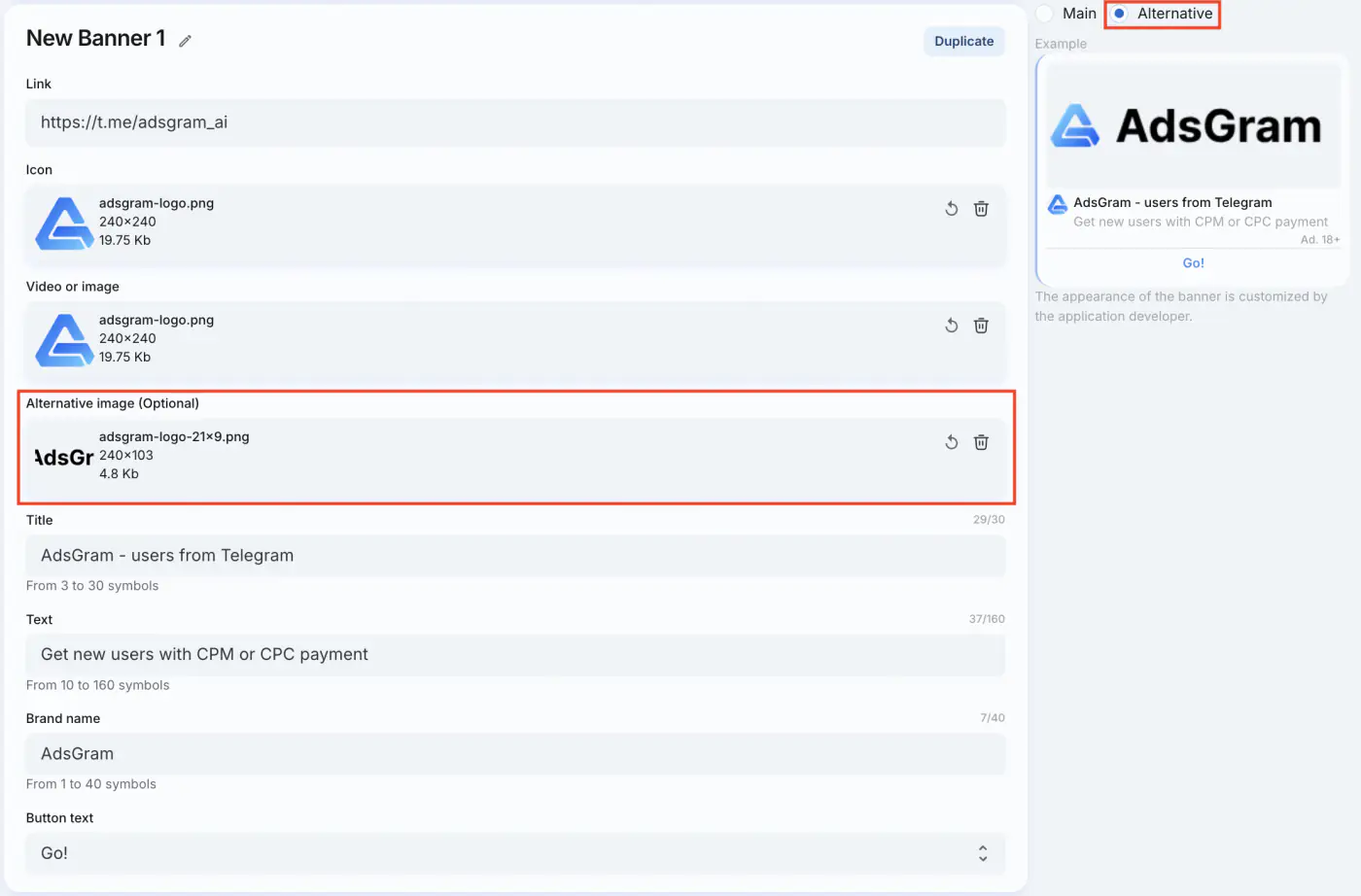Click the Go! button in the preview
The image size is (1361, 896).
coord(1193,263)
